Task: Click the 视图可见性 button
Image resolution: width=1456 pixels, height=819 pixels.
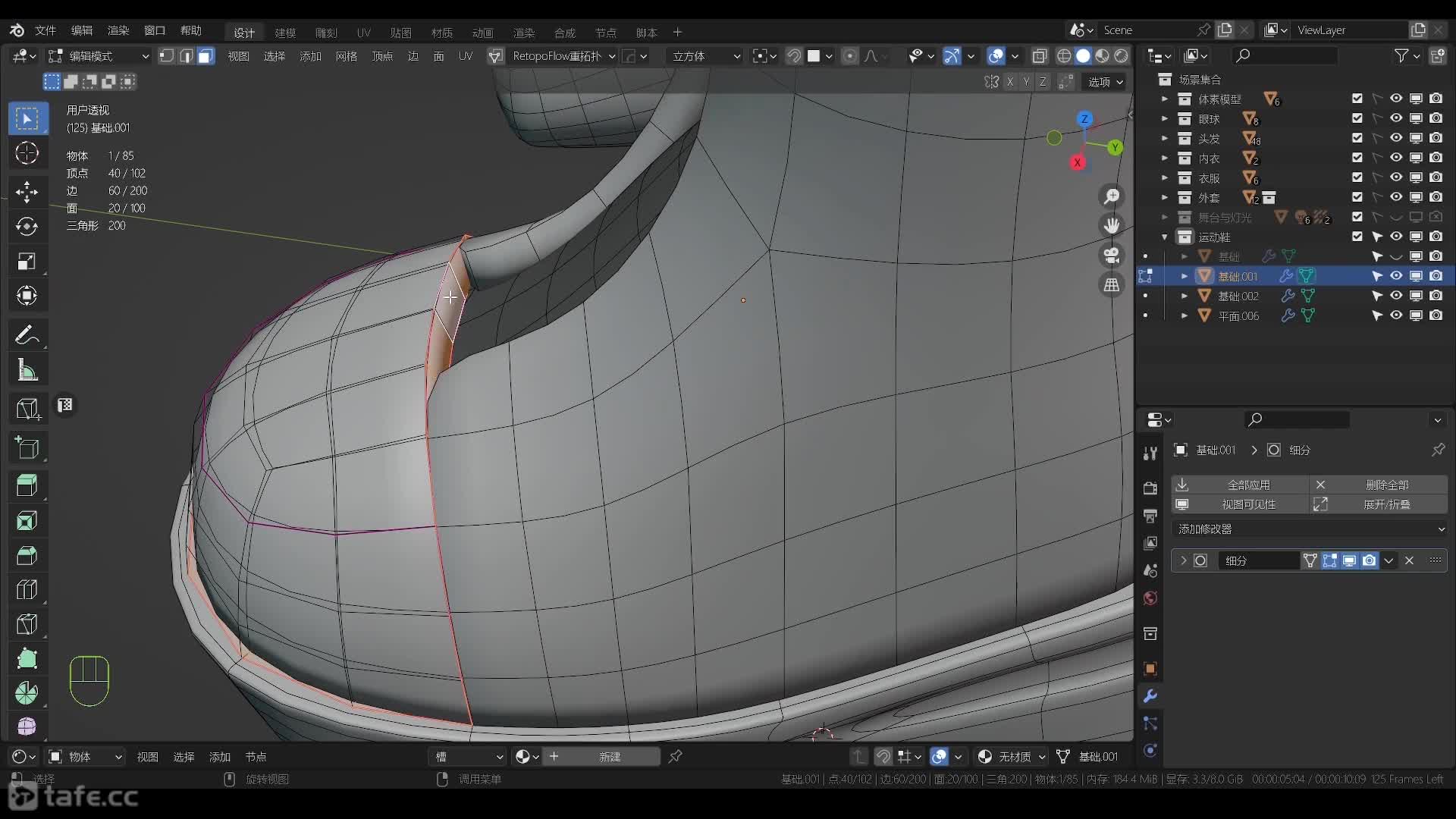Action: coord(1240,504)
